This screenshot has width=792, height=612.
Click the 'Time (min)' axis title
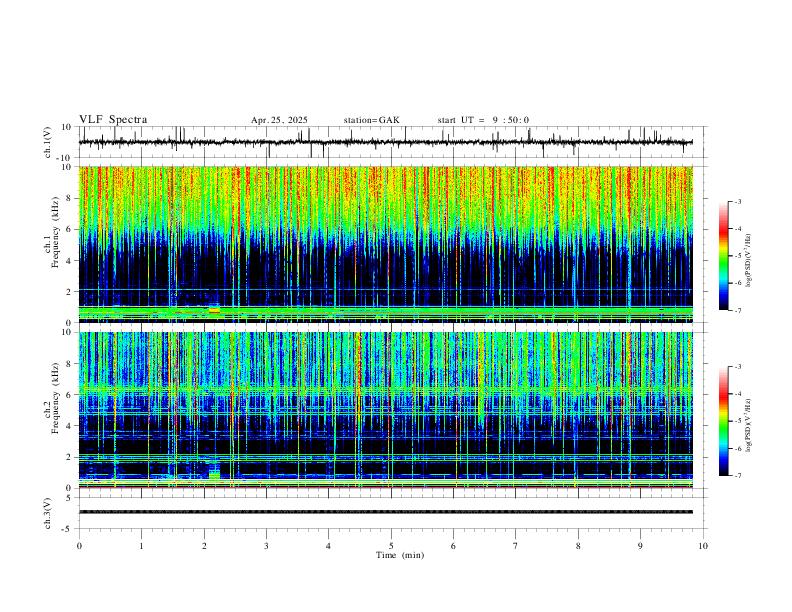pyautogui.click(x=400, y=555)
